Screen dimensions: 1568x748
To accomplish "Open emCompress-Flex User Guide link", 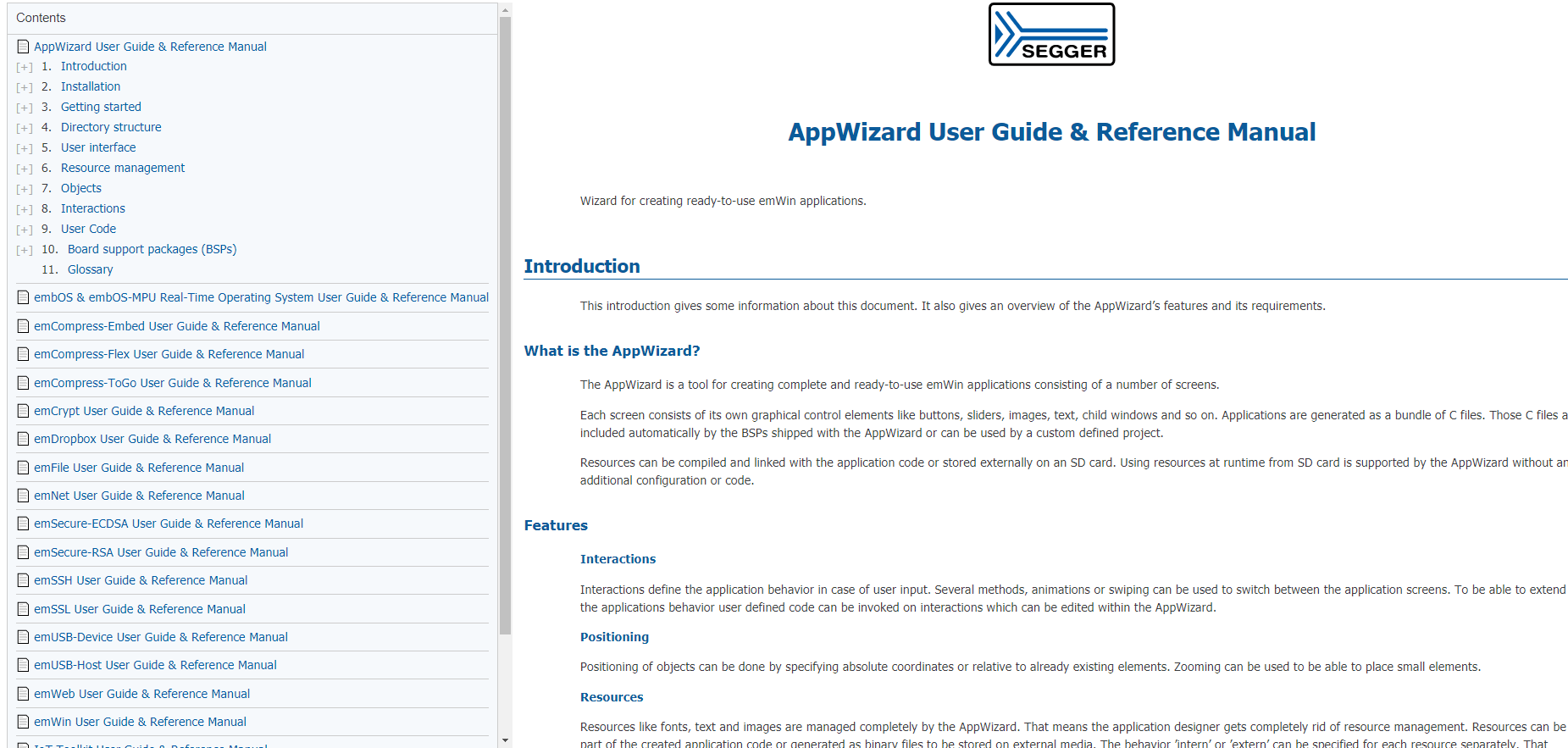I will (169, 354).
